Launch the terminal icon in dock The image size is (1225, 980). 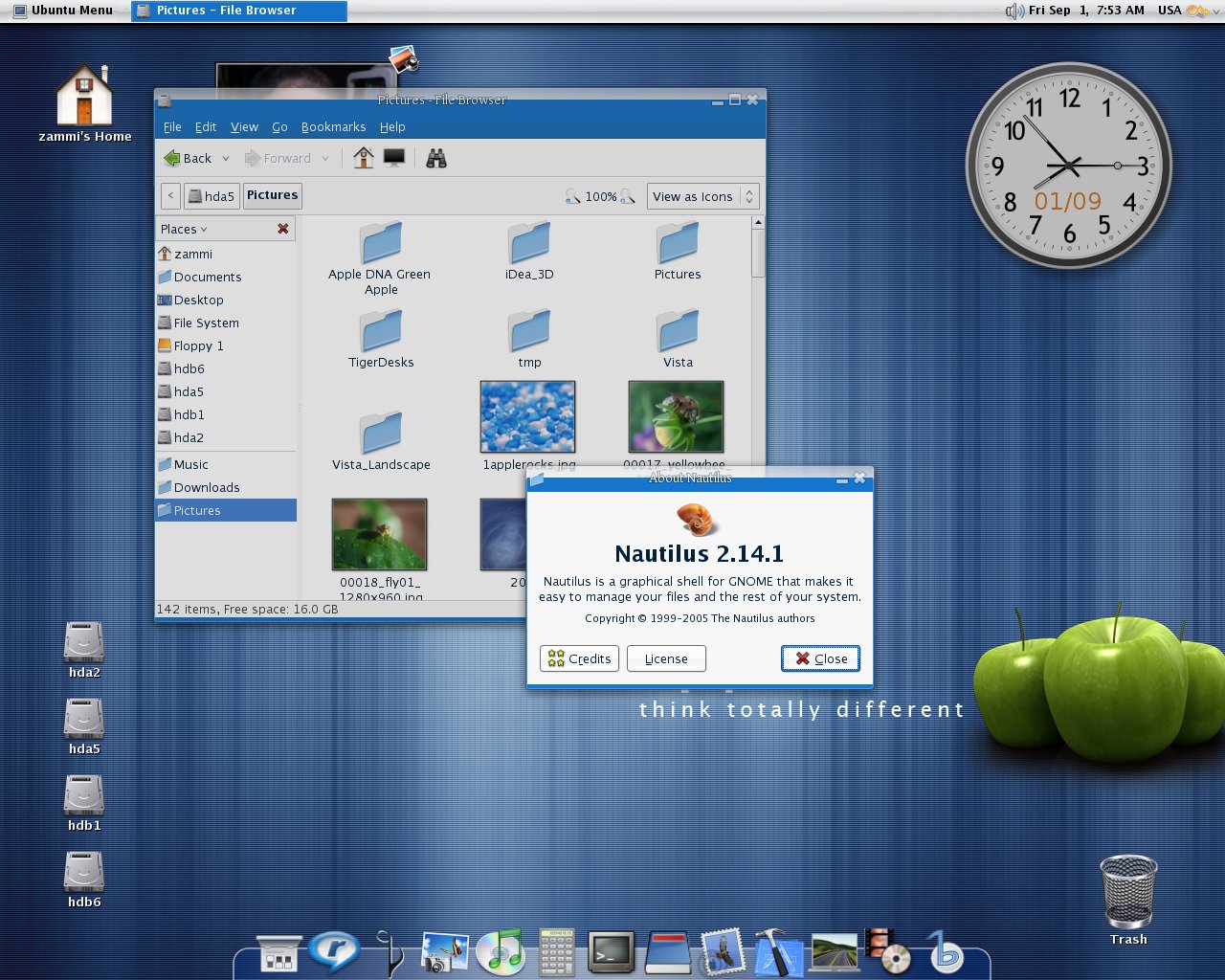tap(611, 952)
